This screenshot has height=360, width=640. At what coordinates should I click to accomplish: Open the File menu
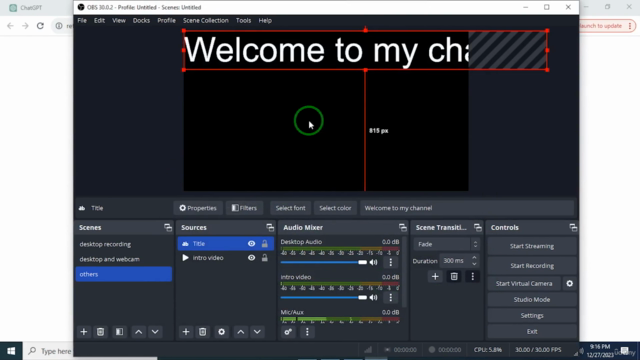[x=82, y=20]
